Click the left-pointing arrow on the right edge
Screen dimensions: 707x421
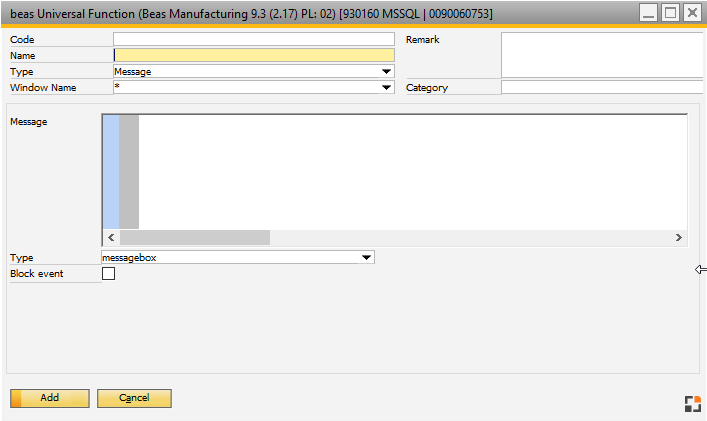(700, 269)
